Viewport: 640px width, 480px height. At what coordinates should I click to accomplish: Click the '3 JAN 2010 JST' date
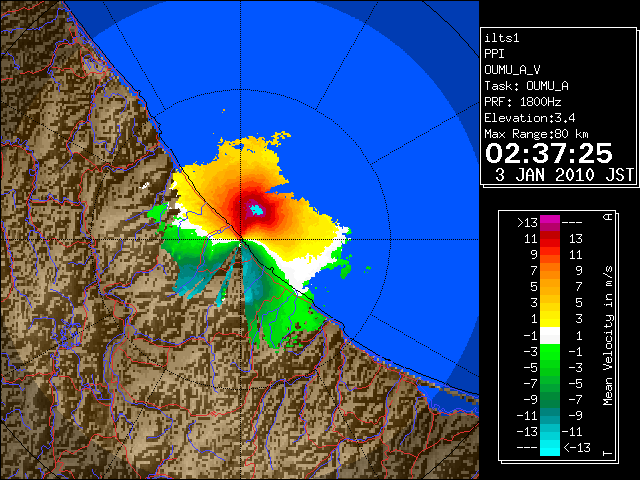(564, 175)
